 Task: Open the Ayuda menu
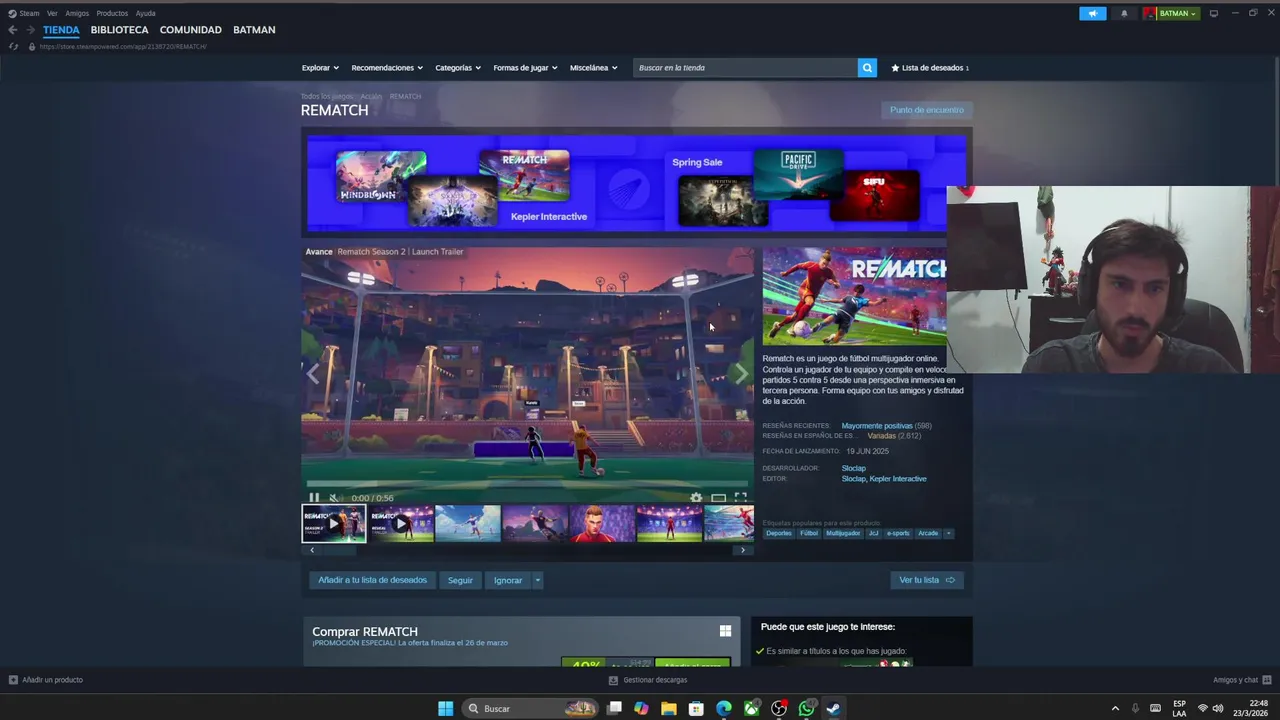(x=145, y=13)
